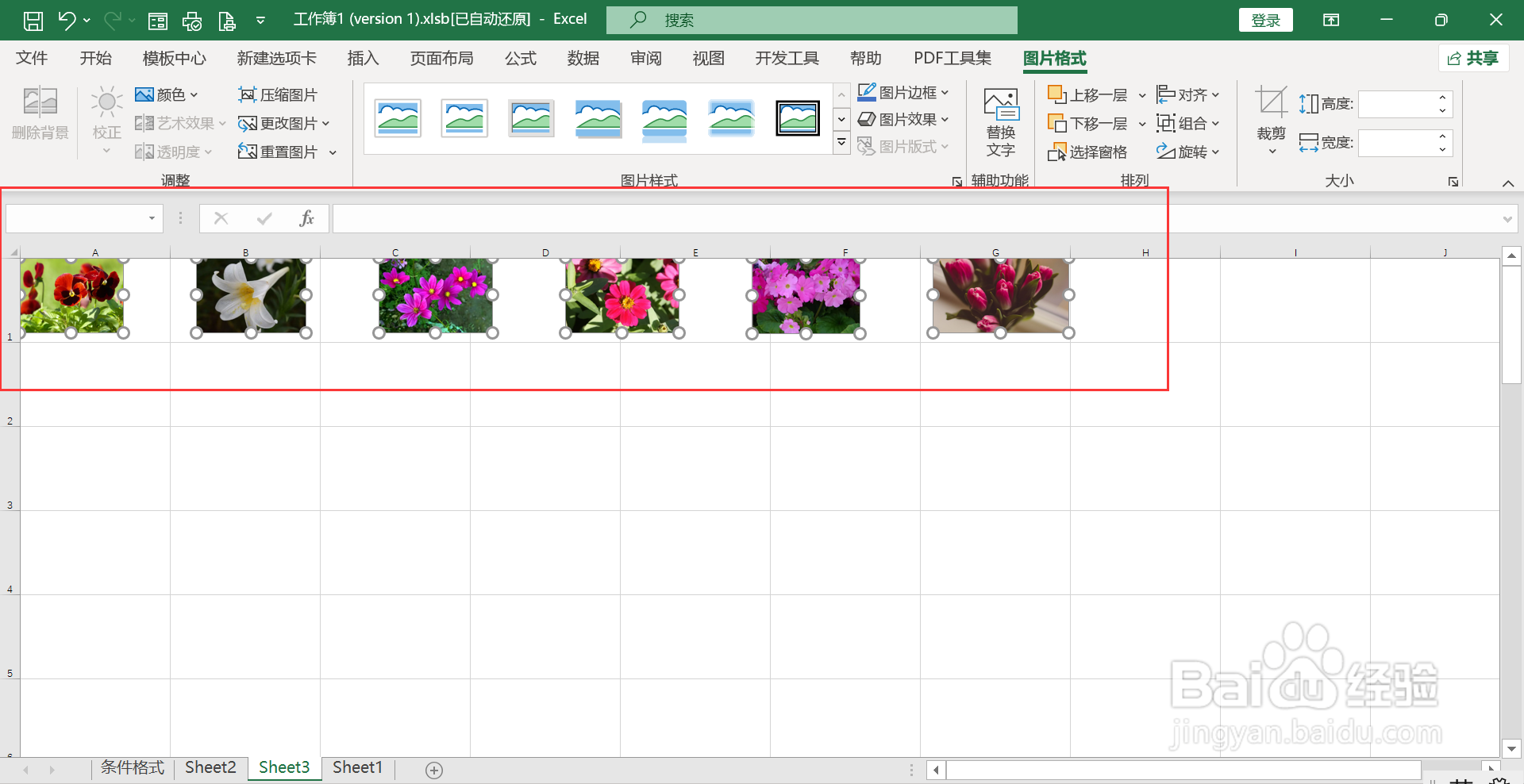1524x784 pixels.
Task: Open the 条件格式 sheet tab
Action: [x=133, y=767]
